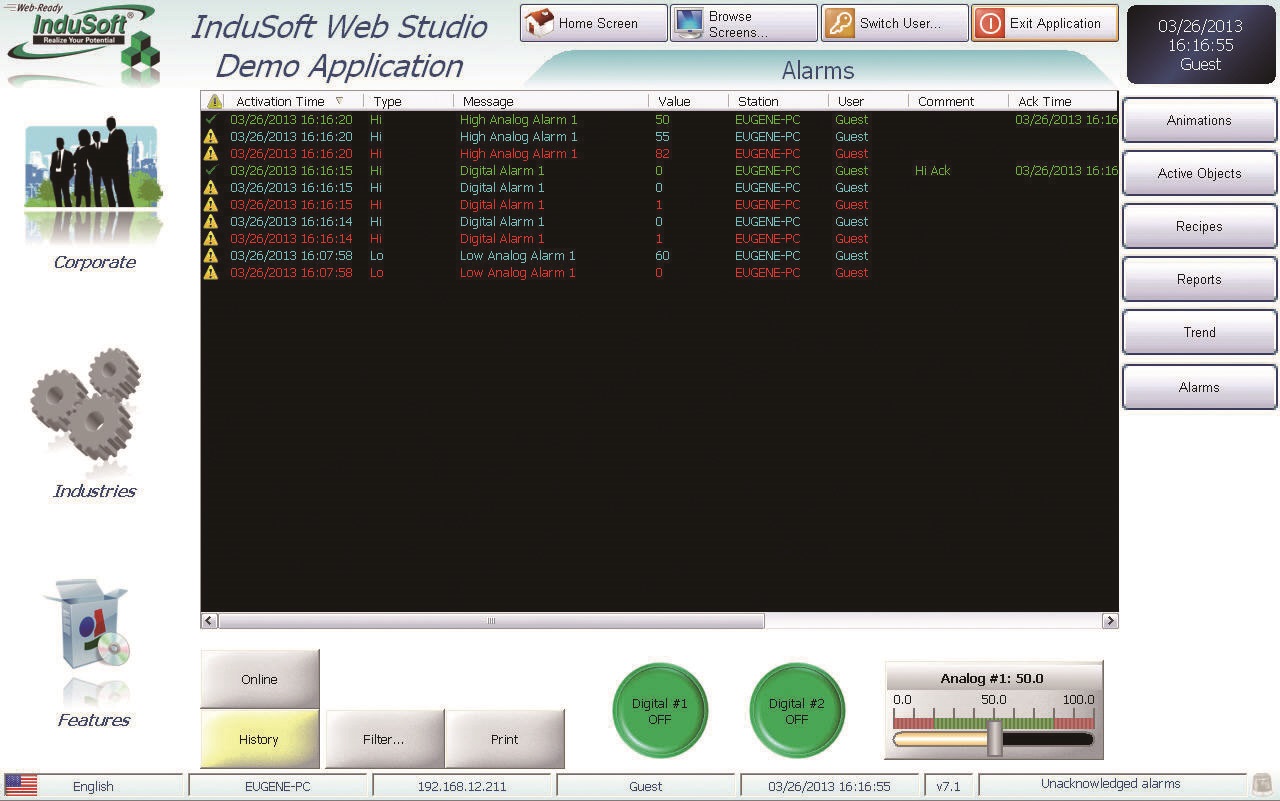
Task: Open Browse Screens
Action: point(744,23)
